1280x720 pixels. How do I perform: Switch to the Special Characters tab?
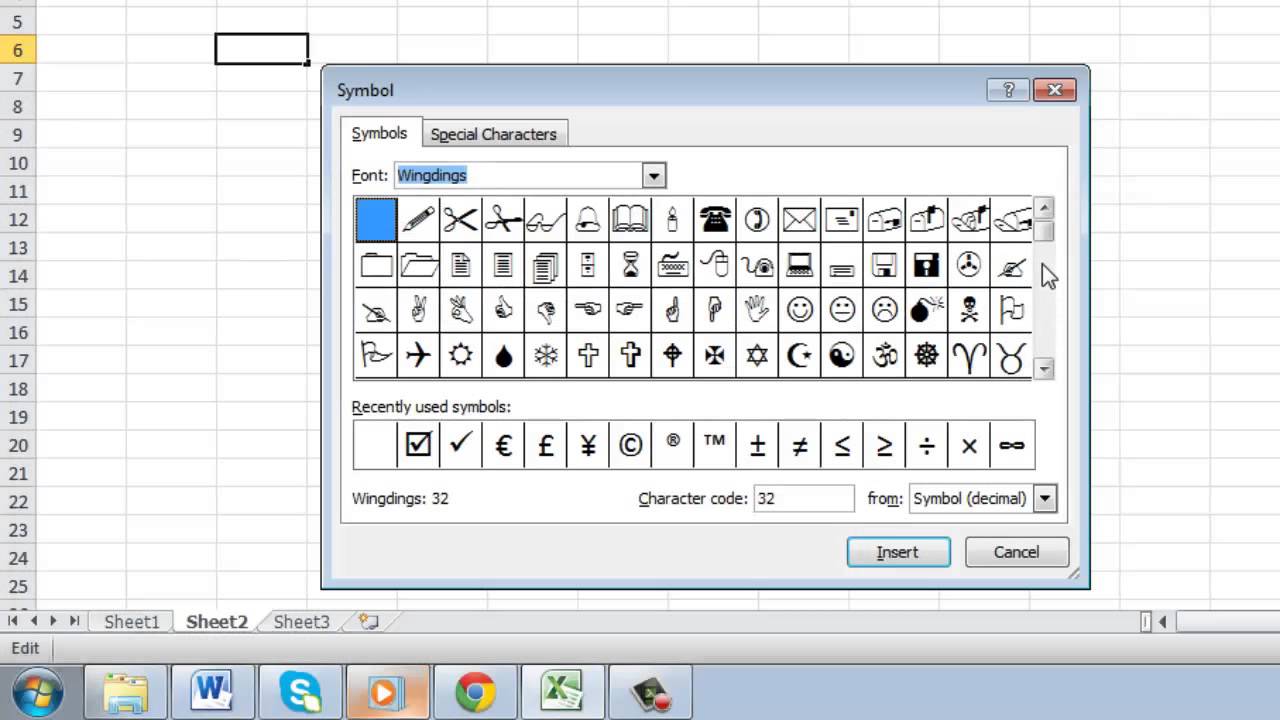[x=493, y=133]
